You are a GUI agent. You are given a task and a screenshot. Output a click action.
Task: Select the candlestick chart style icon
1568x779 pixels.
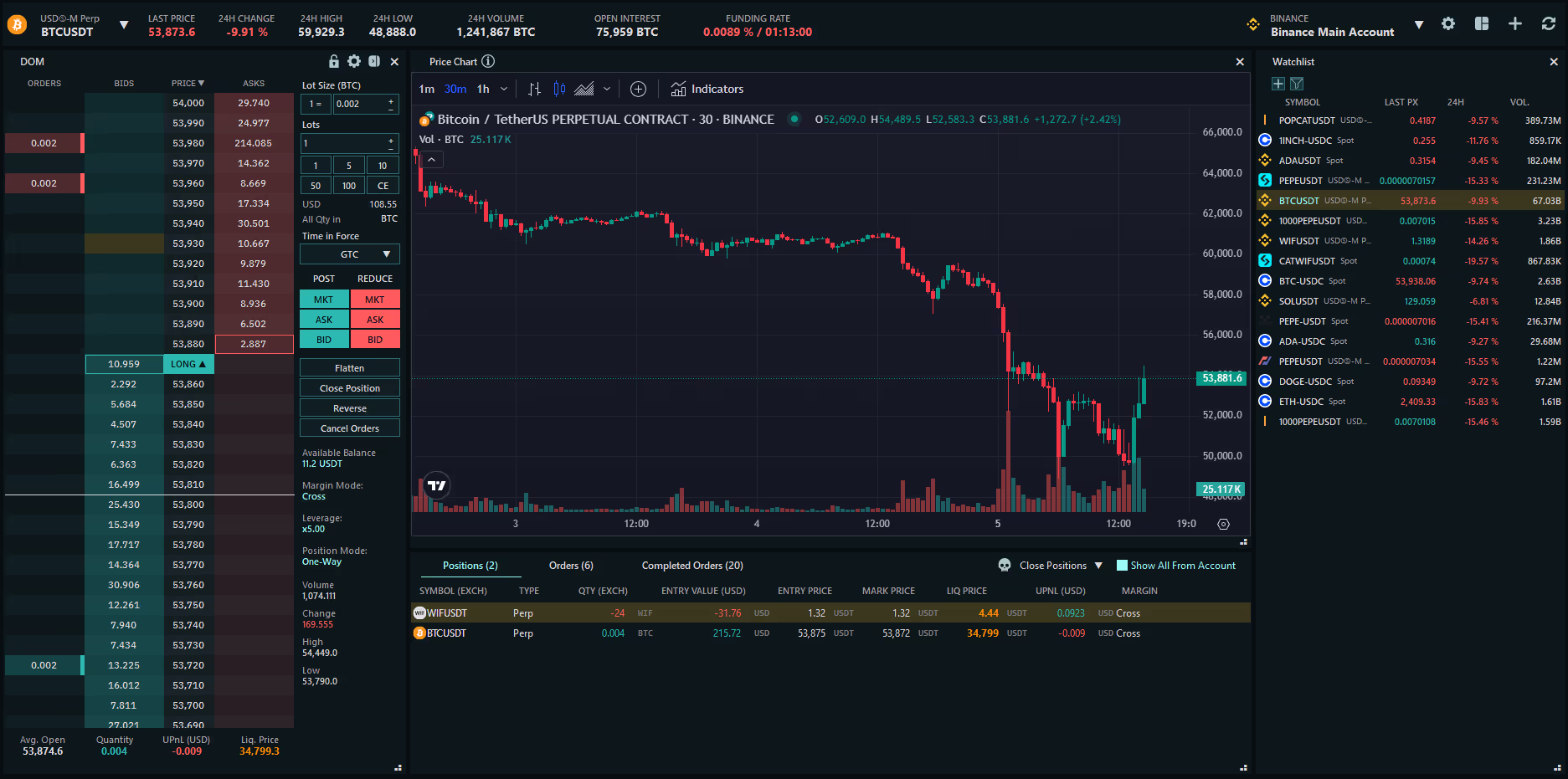point(559,89)
